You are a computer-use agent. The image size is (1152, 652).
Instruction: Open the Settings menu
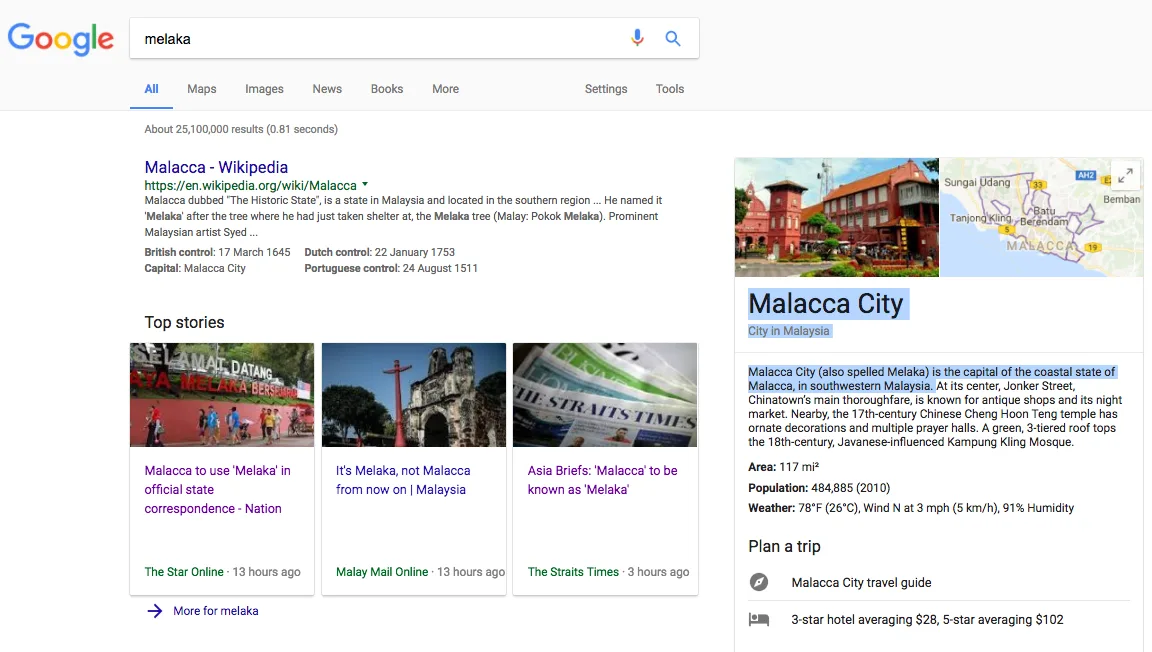[x=606, y=89]
